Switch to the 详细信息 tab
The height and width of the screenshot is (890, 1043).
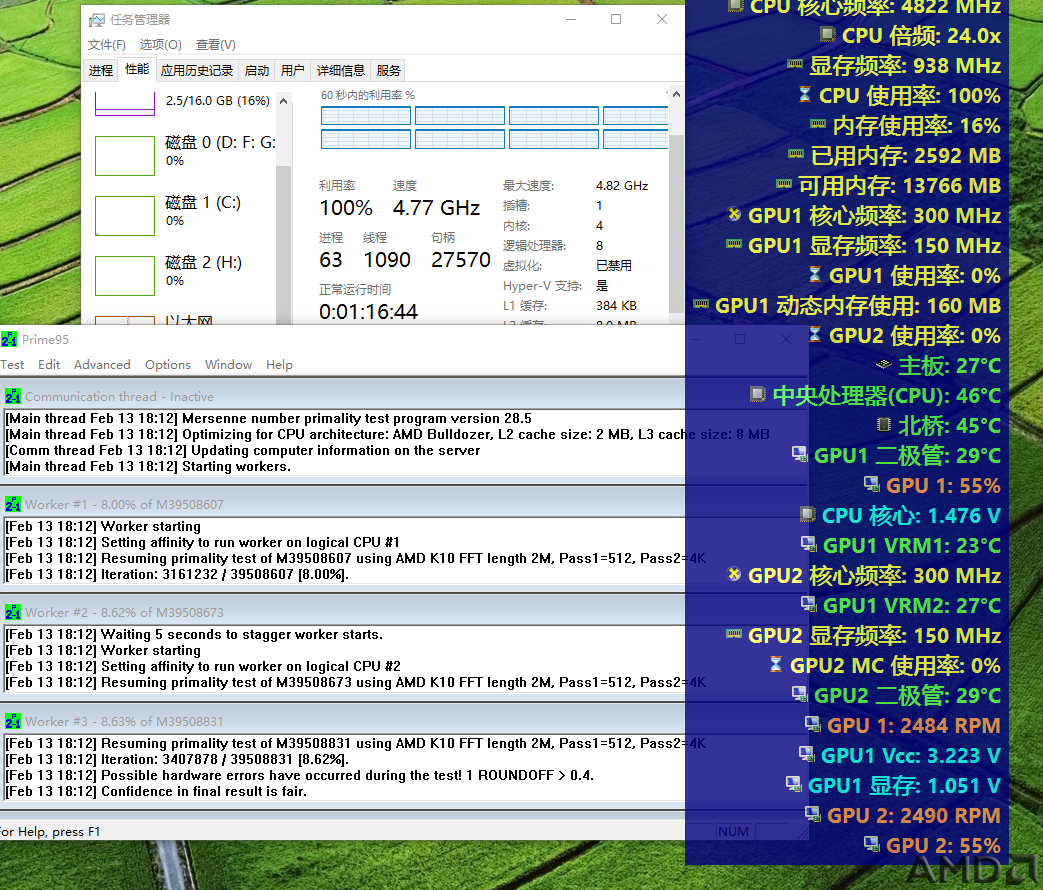[x=341, y=71]
